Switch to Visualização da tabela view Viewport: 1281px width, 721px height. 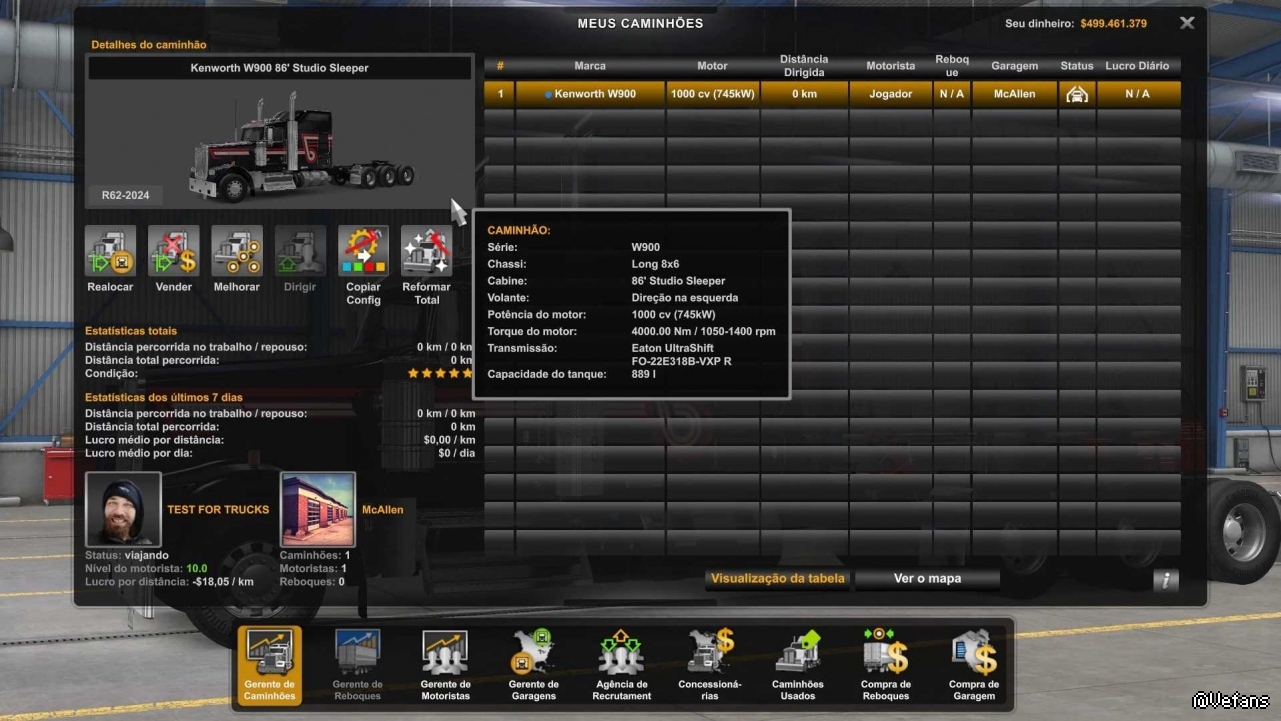point(777,579)
